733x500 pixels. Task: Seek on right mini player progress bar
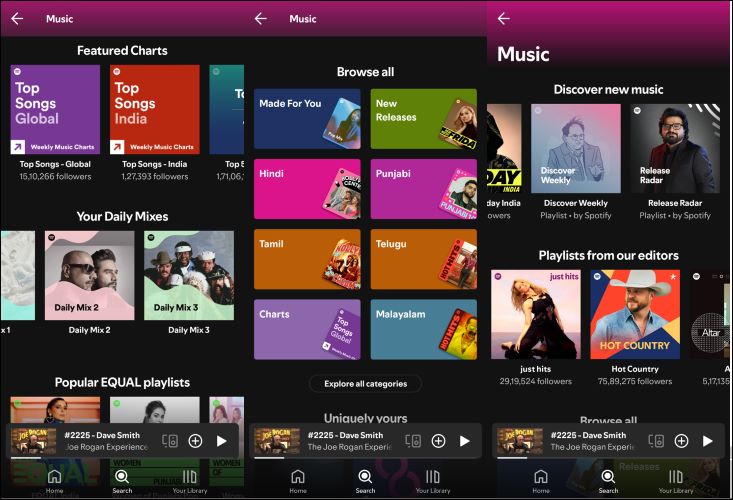(x=610, y=458)
